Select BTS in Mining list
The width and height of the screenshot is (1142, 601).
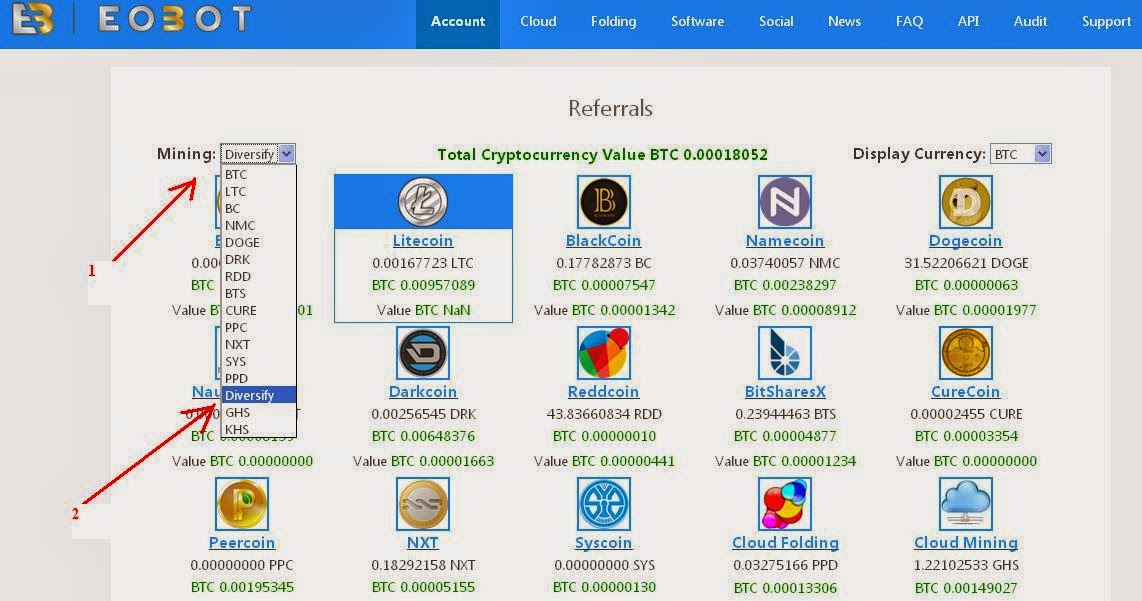(x=259, y=294)
